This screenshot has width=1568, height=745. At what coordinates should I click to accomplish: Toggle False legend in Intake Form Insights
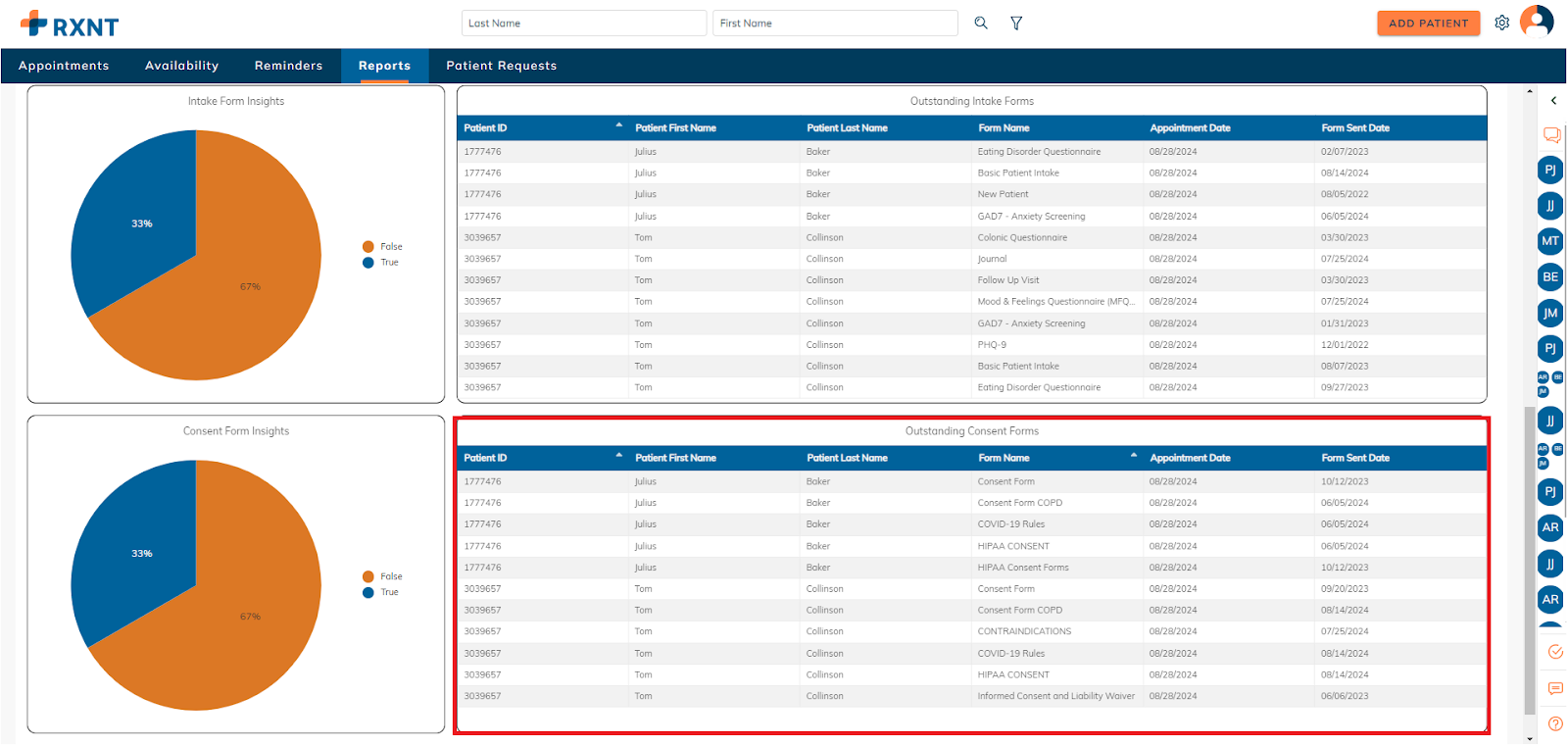coord(382,247)
